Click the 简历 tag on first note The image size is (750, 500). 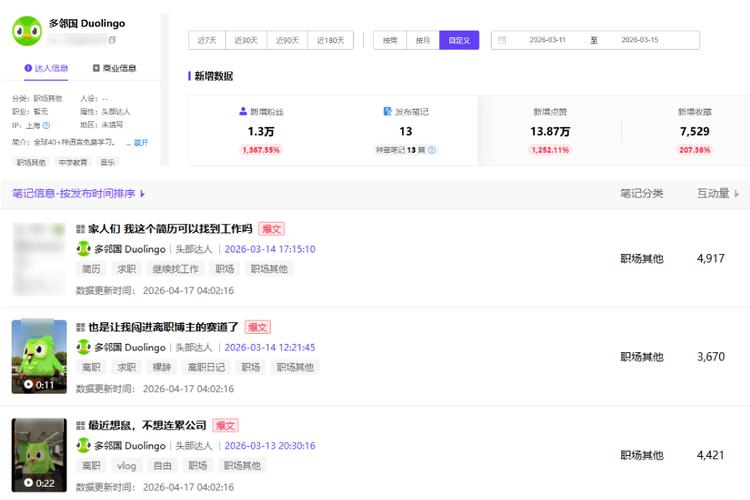click(91, 269)
